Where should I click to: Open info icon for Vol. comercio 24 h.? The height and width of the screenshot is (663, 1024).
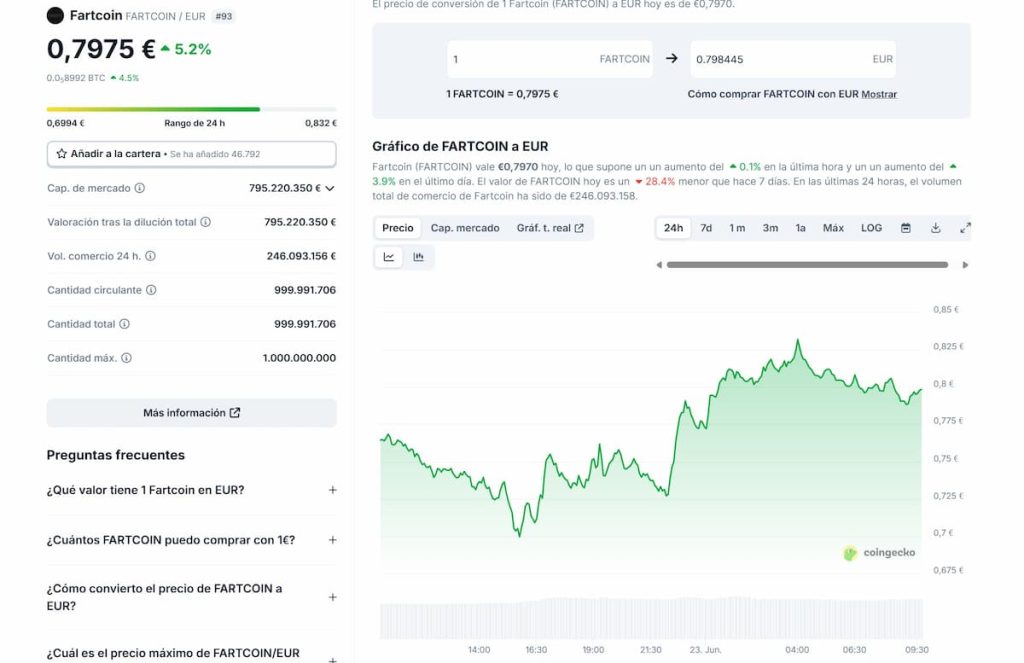click(150, 256)
